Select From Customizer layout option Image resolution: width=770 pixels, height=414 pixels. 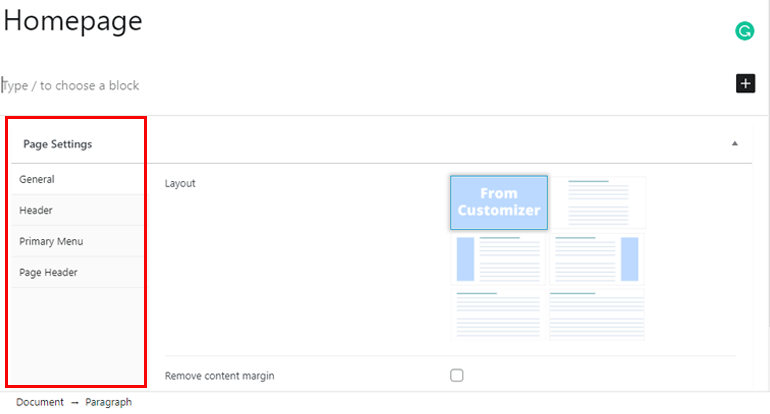[499, 202]
